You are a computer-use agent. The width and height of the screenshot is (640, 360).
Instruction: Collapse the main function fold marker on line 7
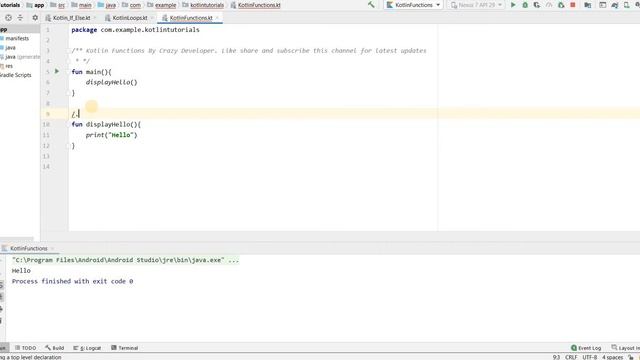click(x=69, y=93)
